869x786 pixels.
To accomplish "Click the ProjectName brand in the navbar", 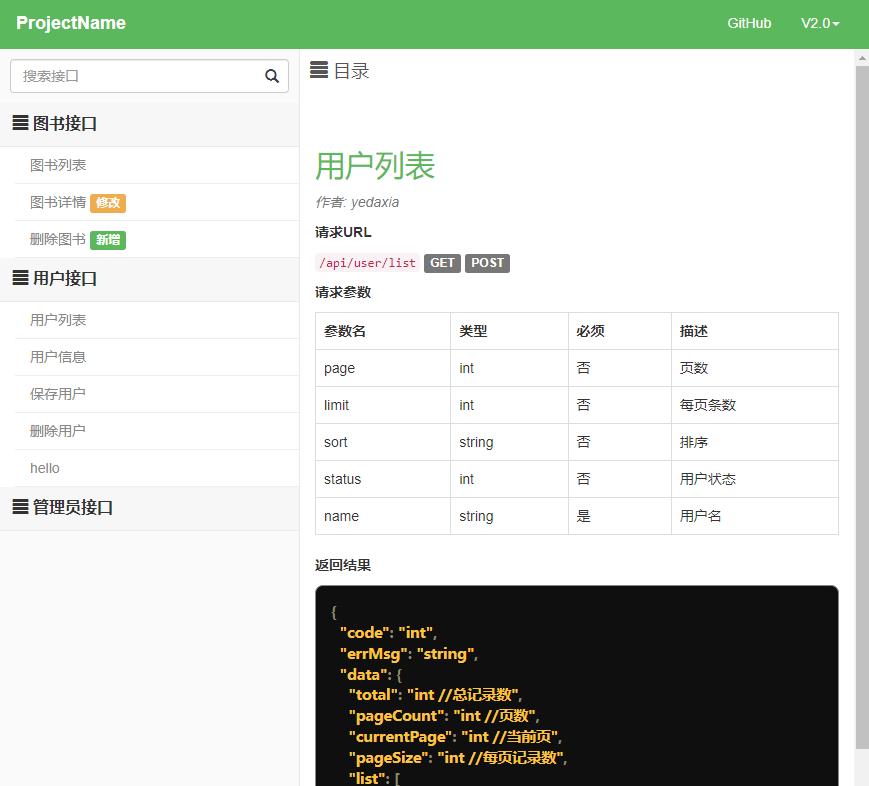I will 71,23.
